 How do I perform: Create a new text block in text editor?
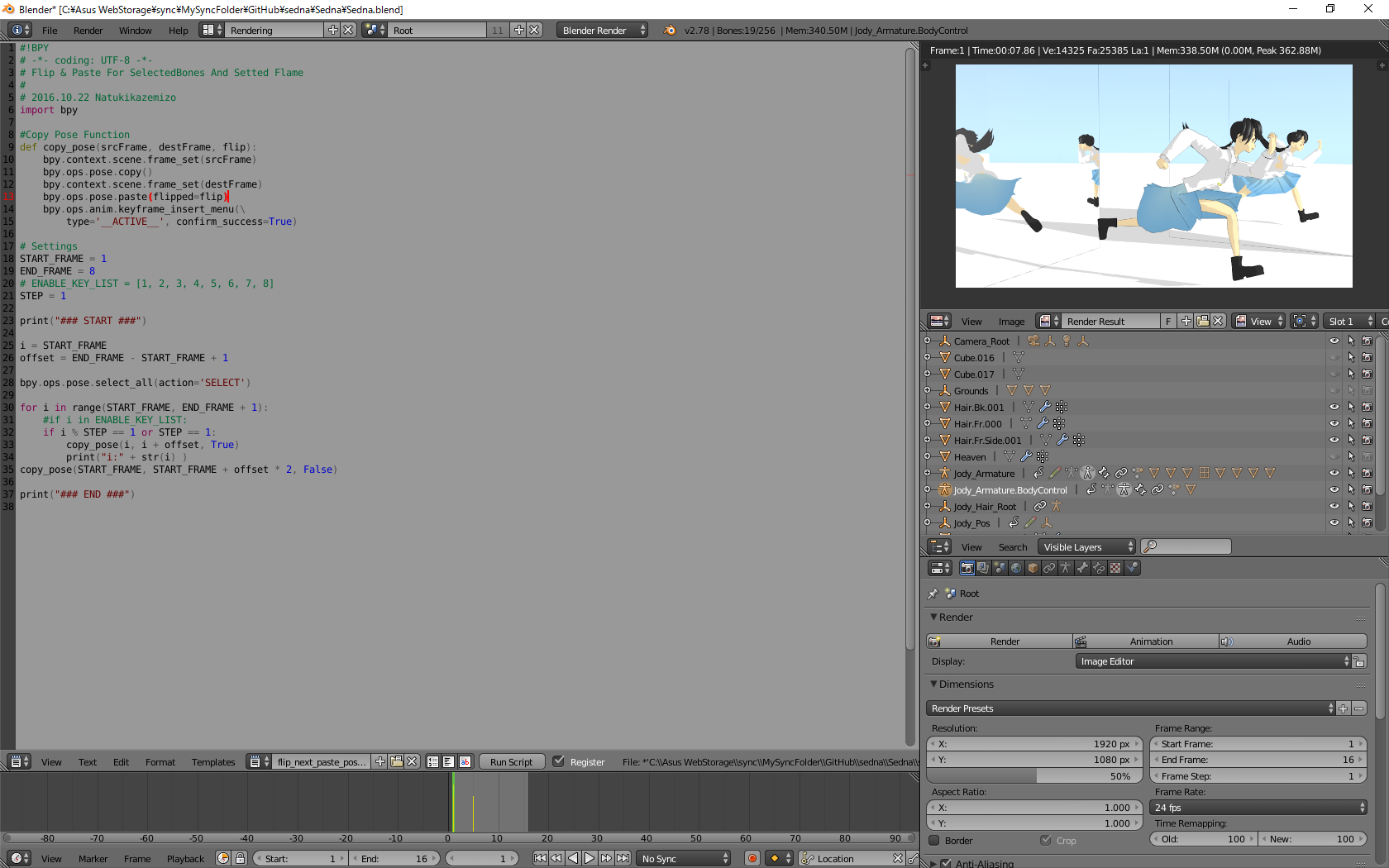coord(380,761)
